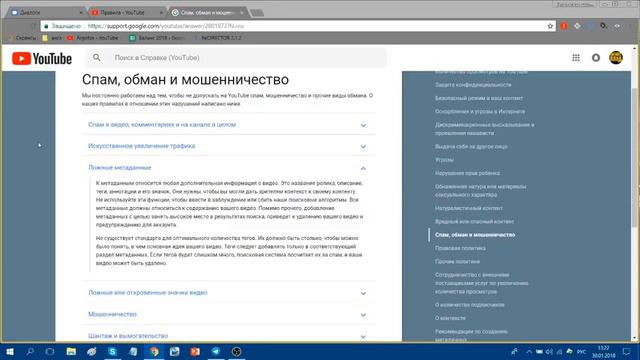
Task: Open sidebar link 'Оскорбления и угрозы в Интернете'
Action: [480, 111]
